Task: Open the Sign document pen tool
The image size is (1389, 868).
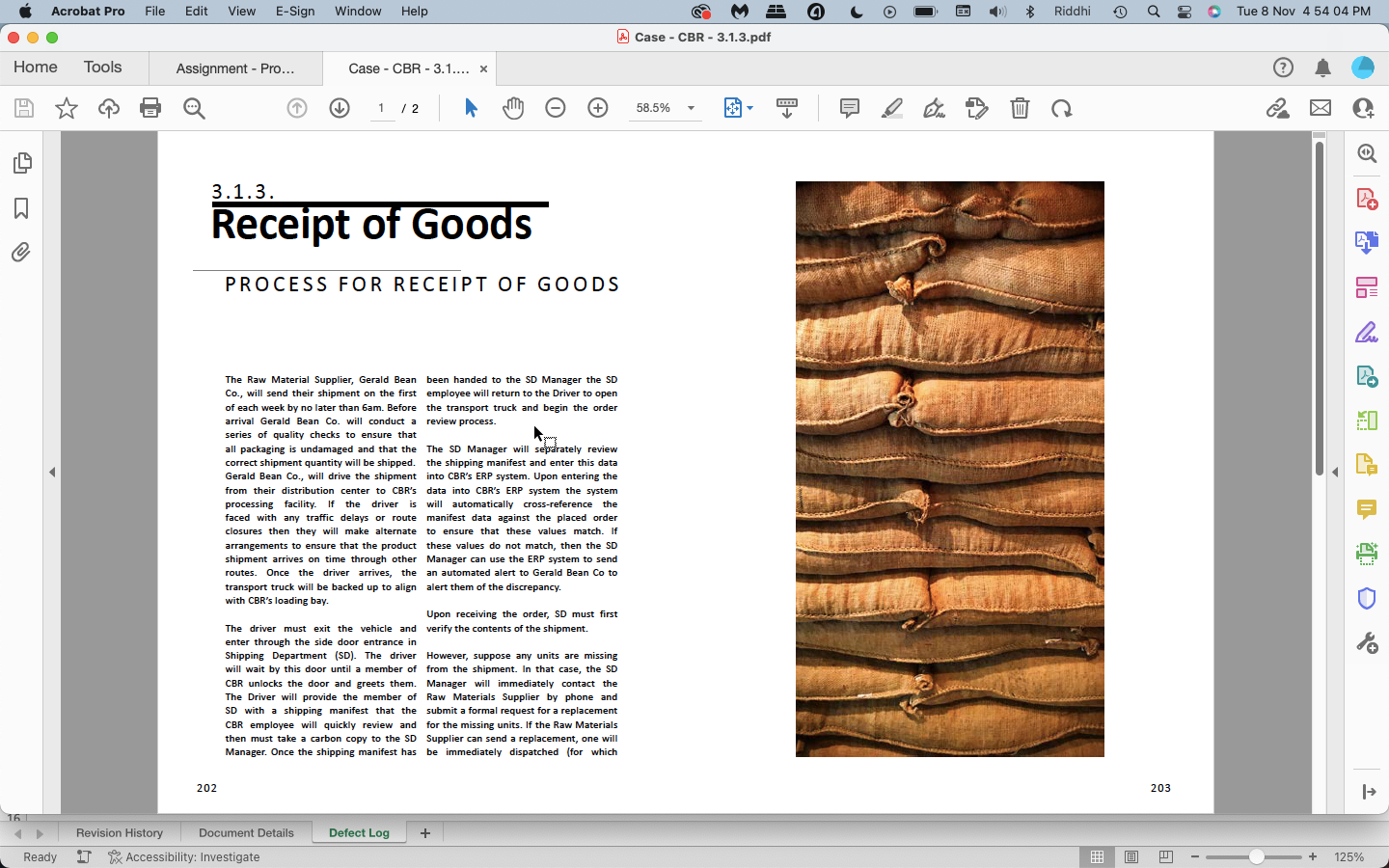Action: pos(934,108)
